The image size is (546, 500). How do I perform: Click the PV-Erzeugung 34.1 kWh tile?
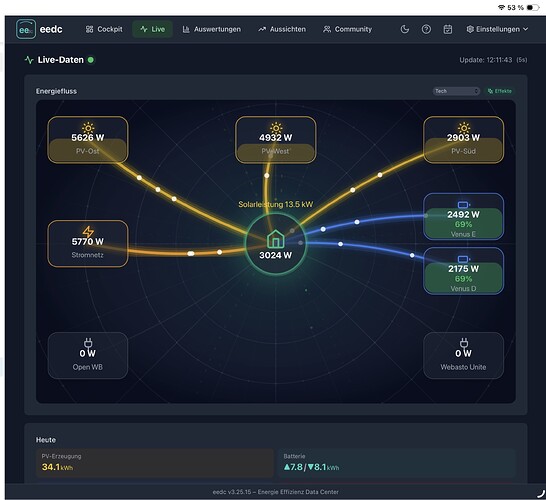[155, 463]
